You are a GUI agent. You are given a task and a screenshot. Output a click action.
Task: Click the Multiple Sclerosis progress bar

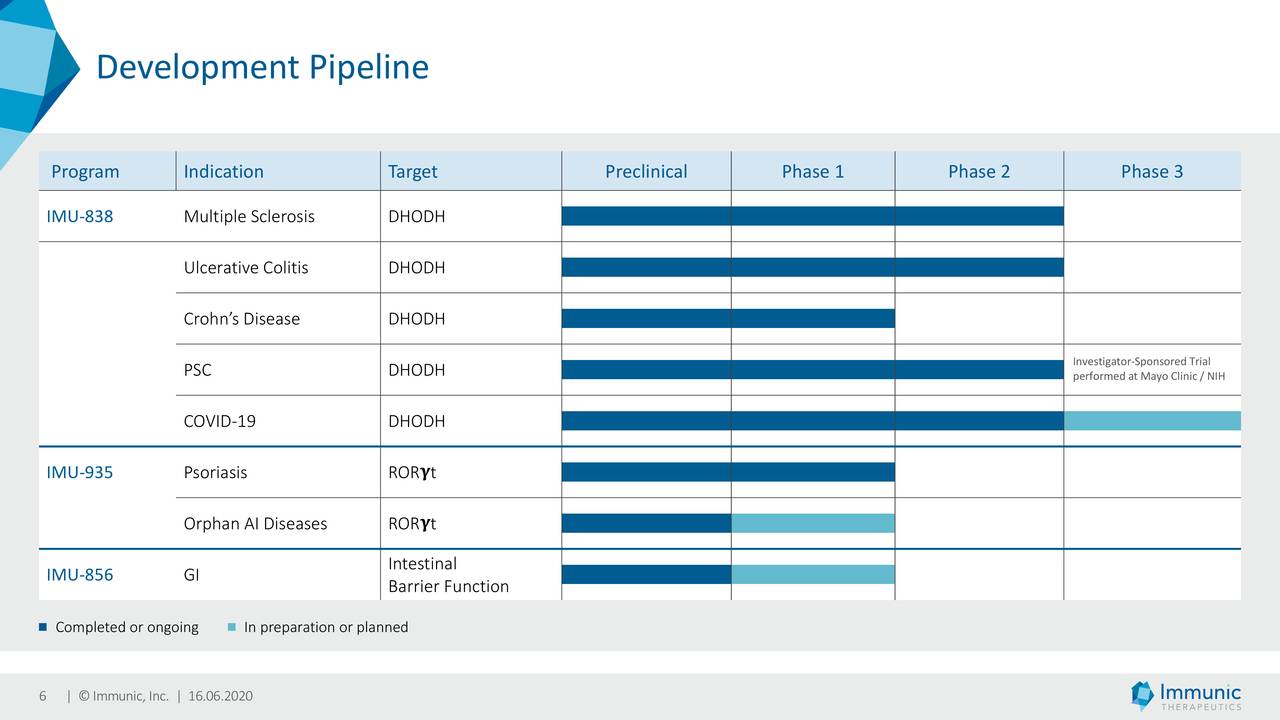[813, 216]
